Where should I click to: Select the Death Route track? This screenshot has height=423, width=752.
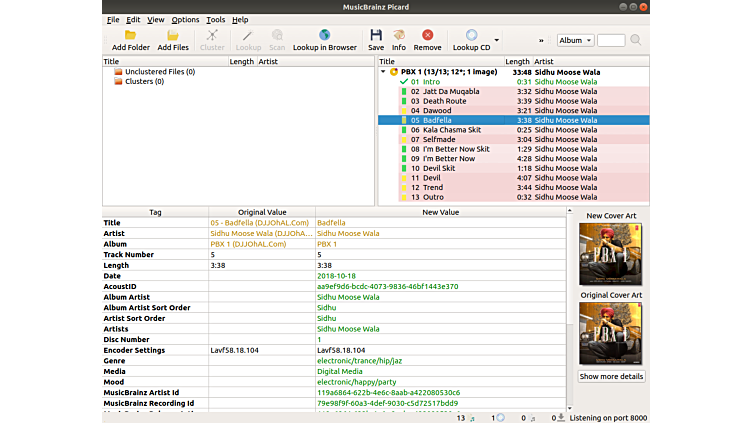444,101
